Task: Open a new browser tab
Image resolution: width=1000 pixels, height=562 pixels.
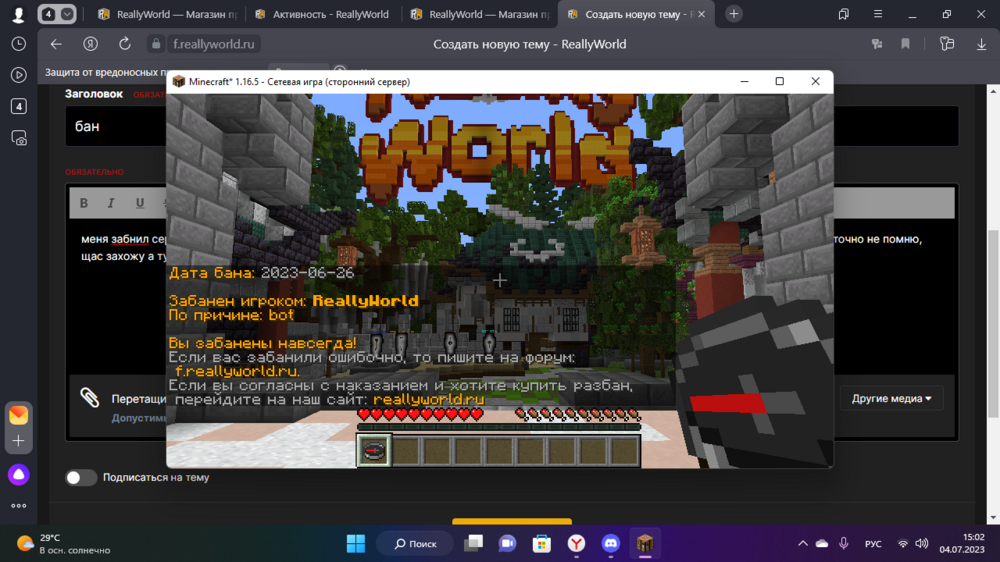Action: pyautogui.click(x=734, y=14)
